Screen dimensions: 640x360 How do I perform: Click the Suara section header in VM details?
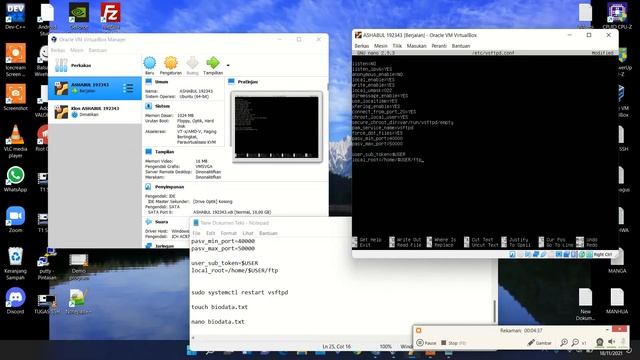tap(161, 222)
